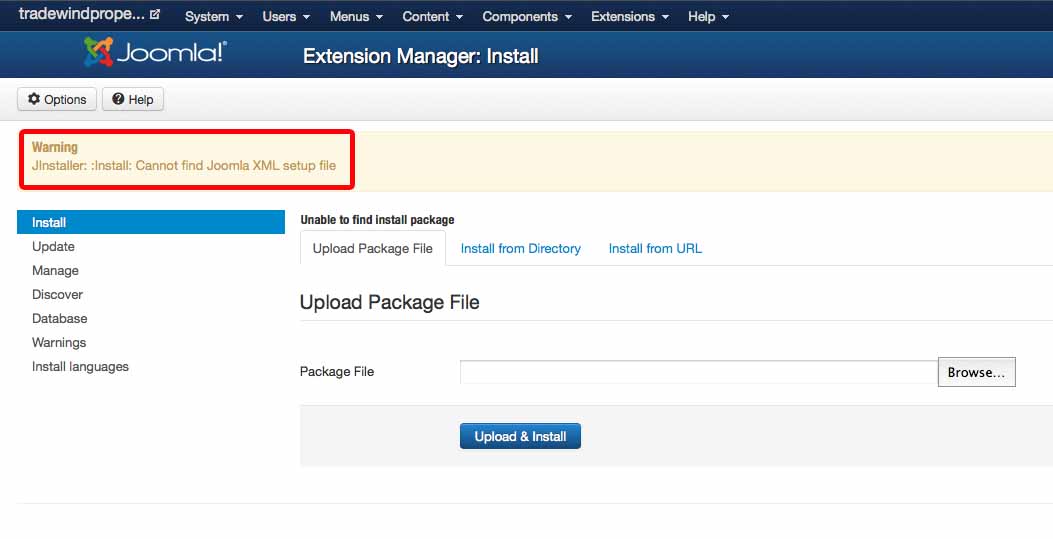
Task: Open the Menus dropdown menu
Action: [356, 17]
